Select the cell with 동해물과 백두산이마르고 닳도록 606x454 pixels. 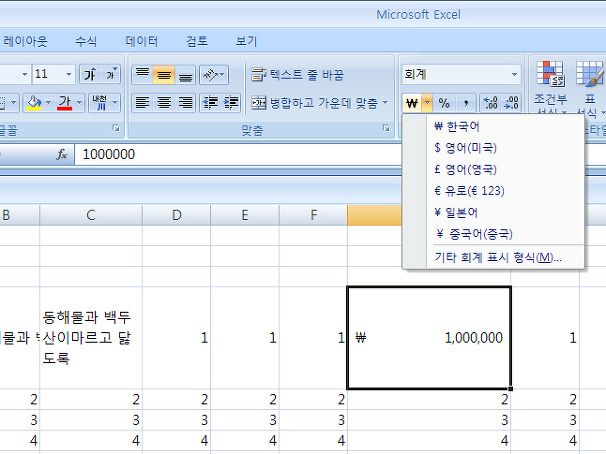click(91, 338)
